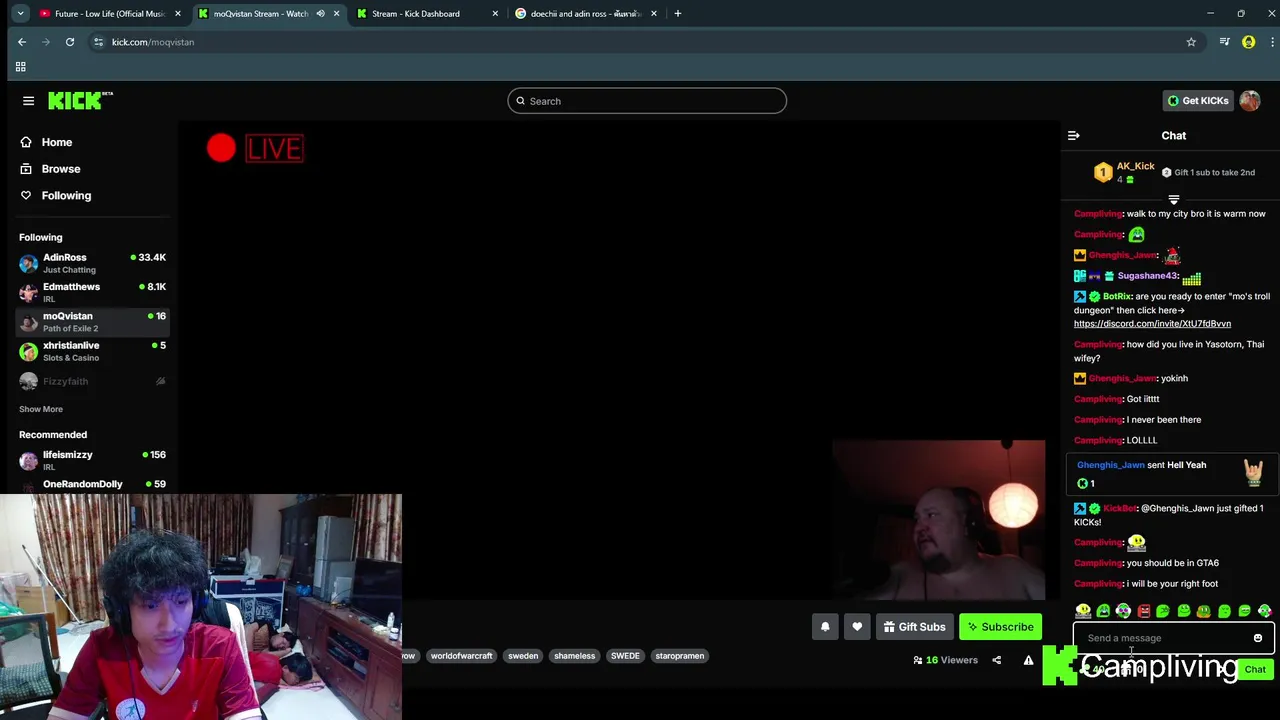Open Following in the sidebar
This screenshot has height=720, width=1280.
(66, 196)
